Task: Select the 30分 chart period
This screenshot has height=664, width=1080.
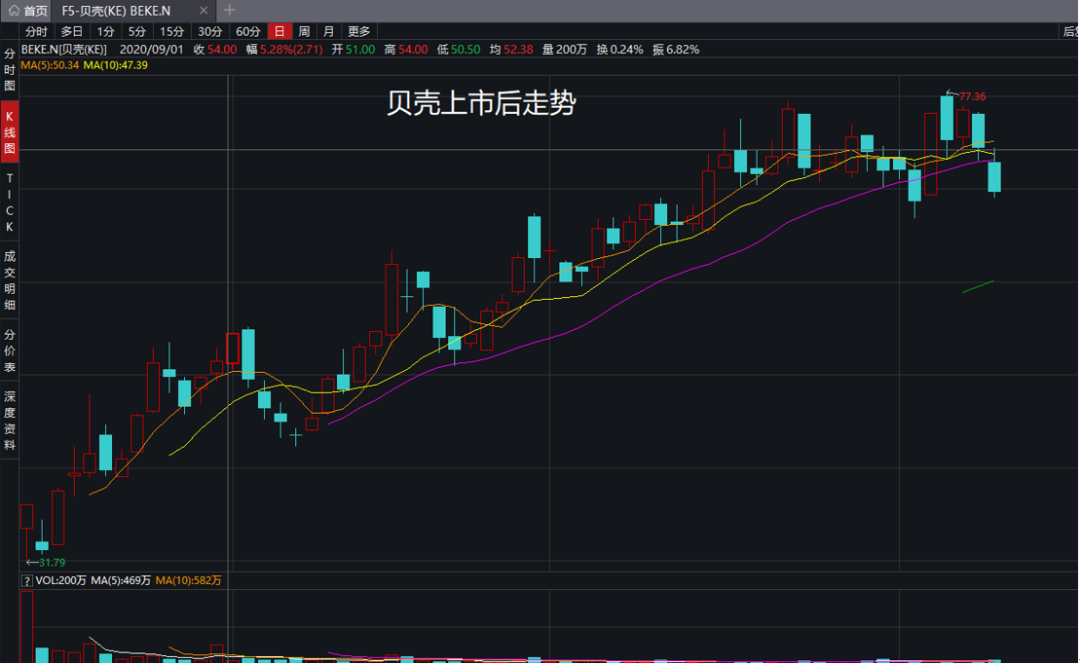Action: (209, 32)
